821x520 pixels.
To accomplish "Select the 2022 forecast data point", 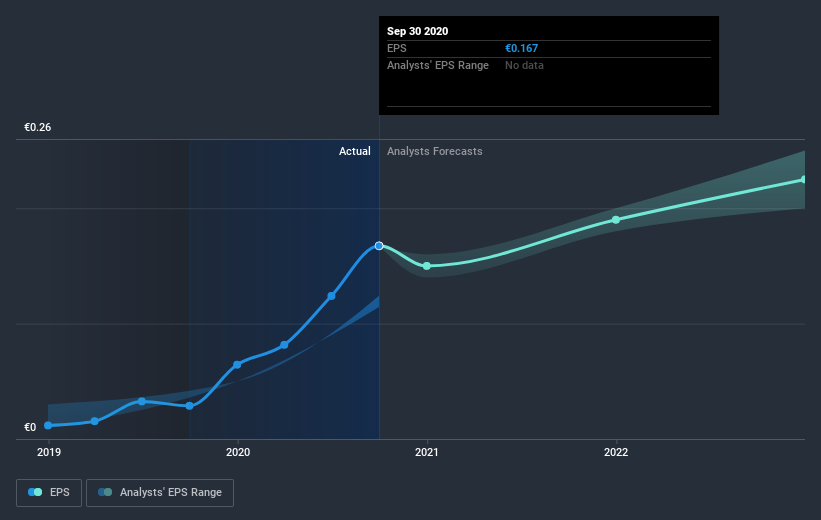I will [616, 219].
